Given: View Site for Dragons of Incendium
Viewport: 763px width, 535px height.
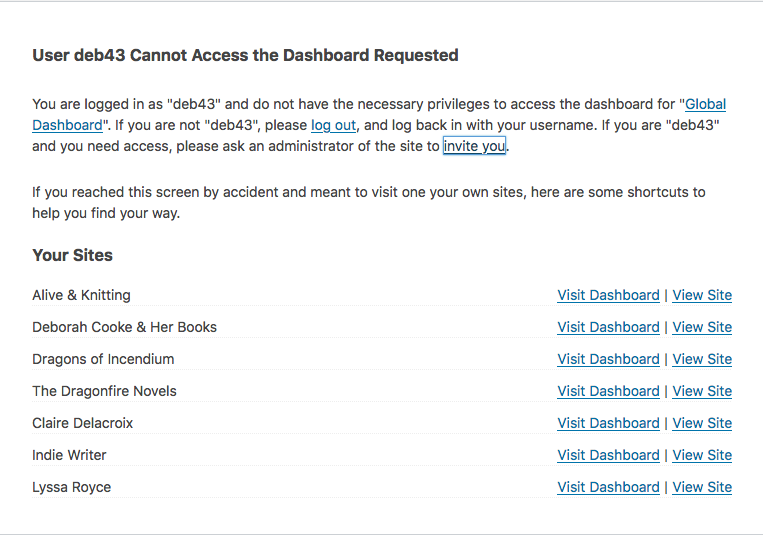Looking at the screenshot, I should click(702, 359).
